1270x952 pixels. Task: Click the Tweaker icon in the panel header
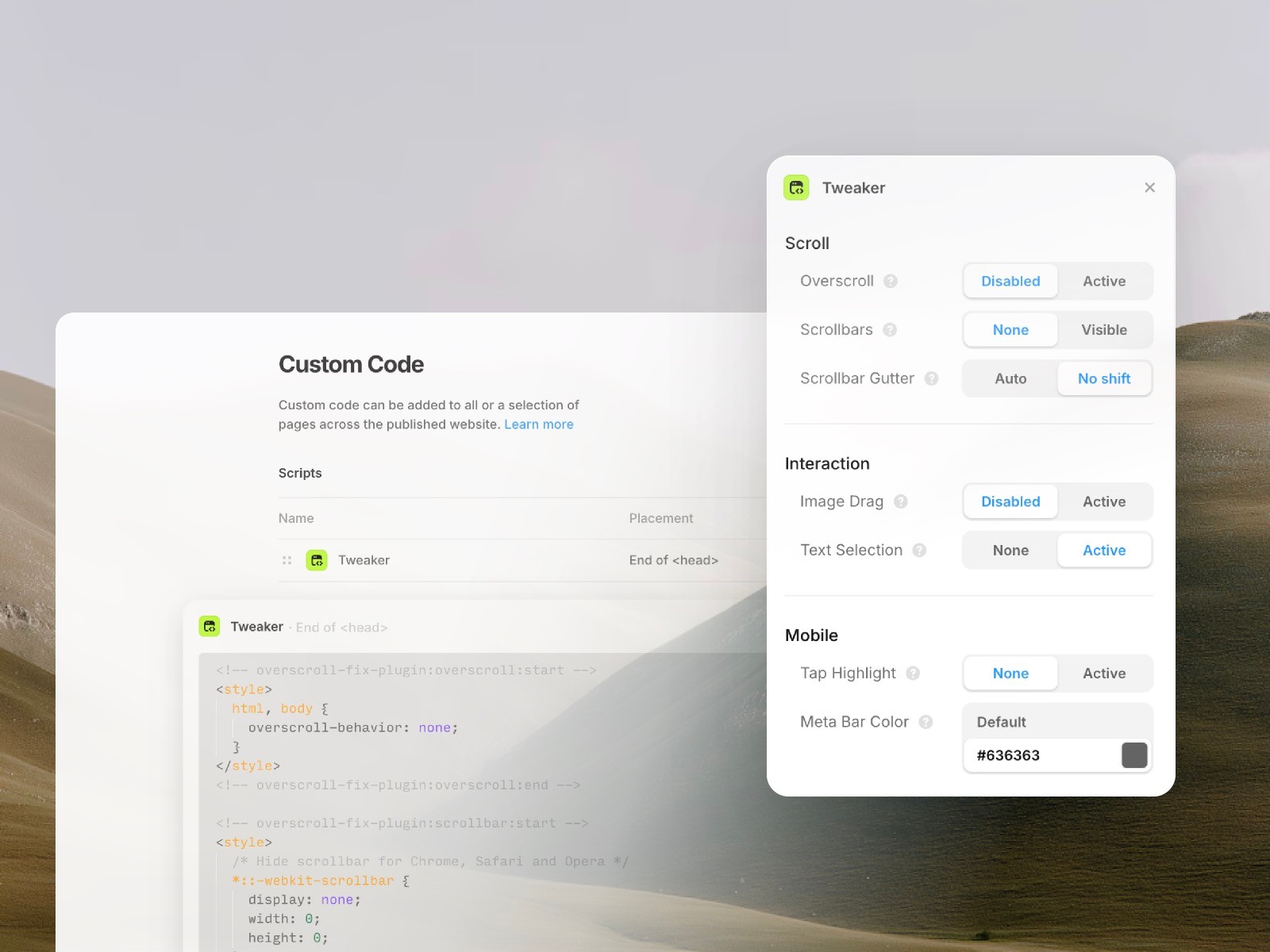pos(796,188)
